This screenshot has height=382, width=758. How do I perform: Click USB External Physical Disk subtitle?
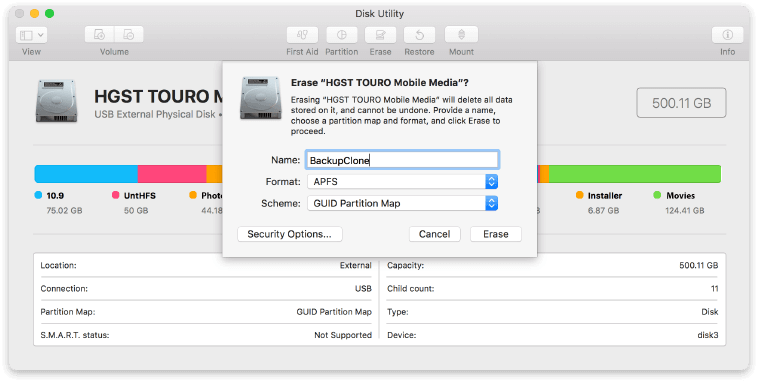pyautogui.click(x=155, y=115)
